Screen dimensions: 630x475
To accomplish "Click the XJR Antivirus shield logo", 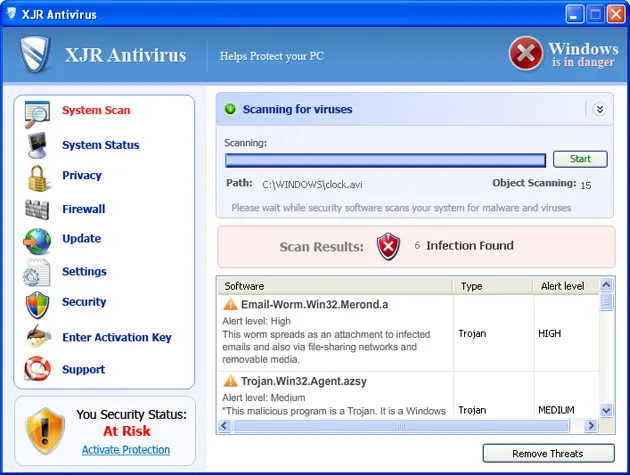I will (x=35, y=54).
